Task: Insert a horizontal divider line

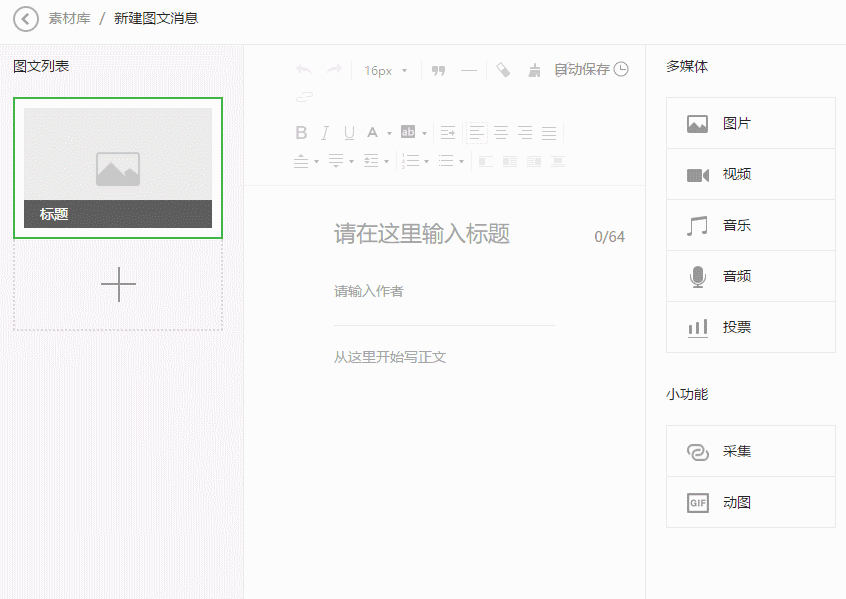Action: pyautogui.click(x=469, y=70)
